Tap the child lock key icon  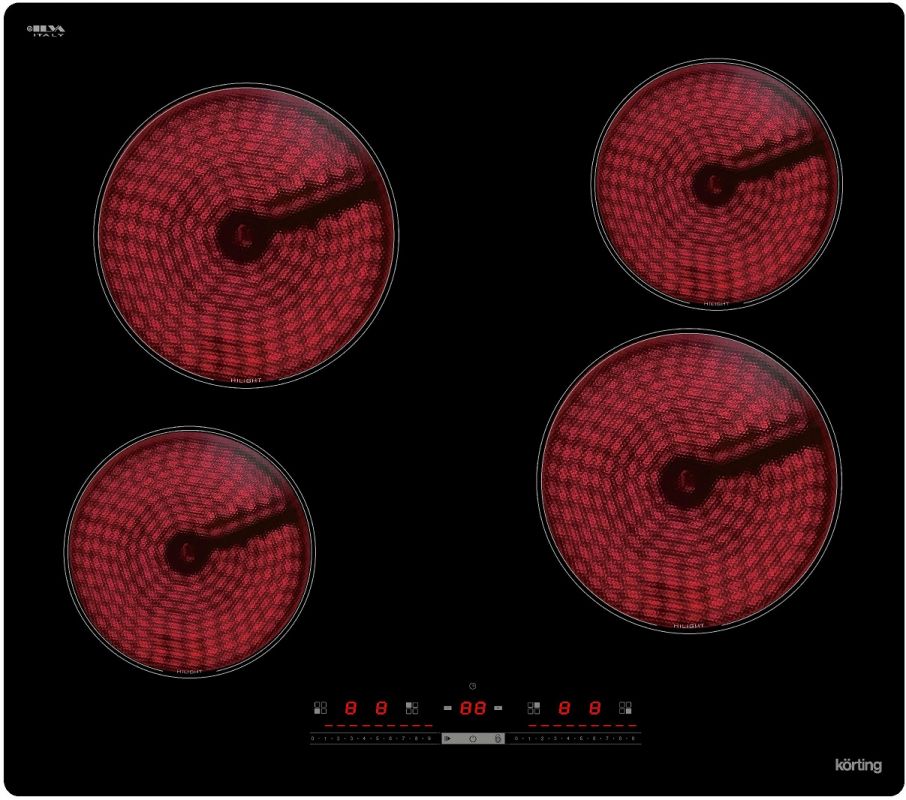[x=498, y=739]
